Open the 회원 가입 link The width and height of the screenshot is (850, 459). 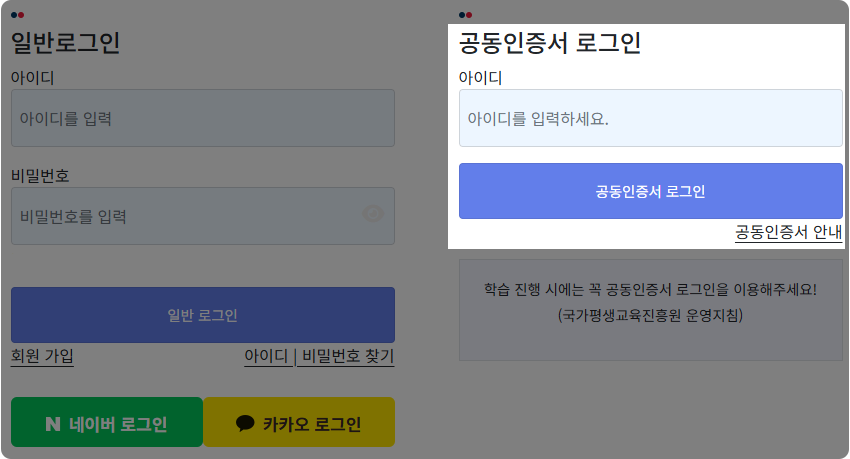[x=42, y=356]
